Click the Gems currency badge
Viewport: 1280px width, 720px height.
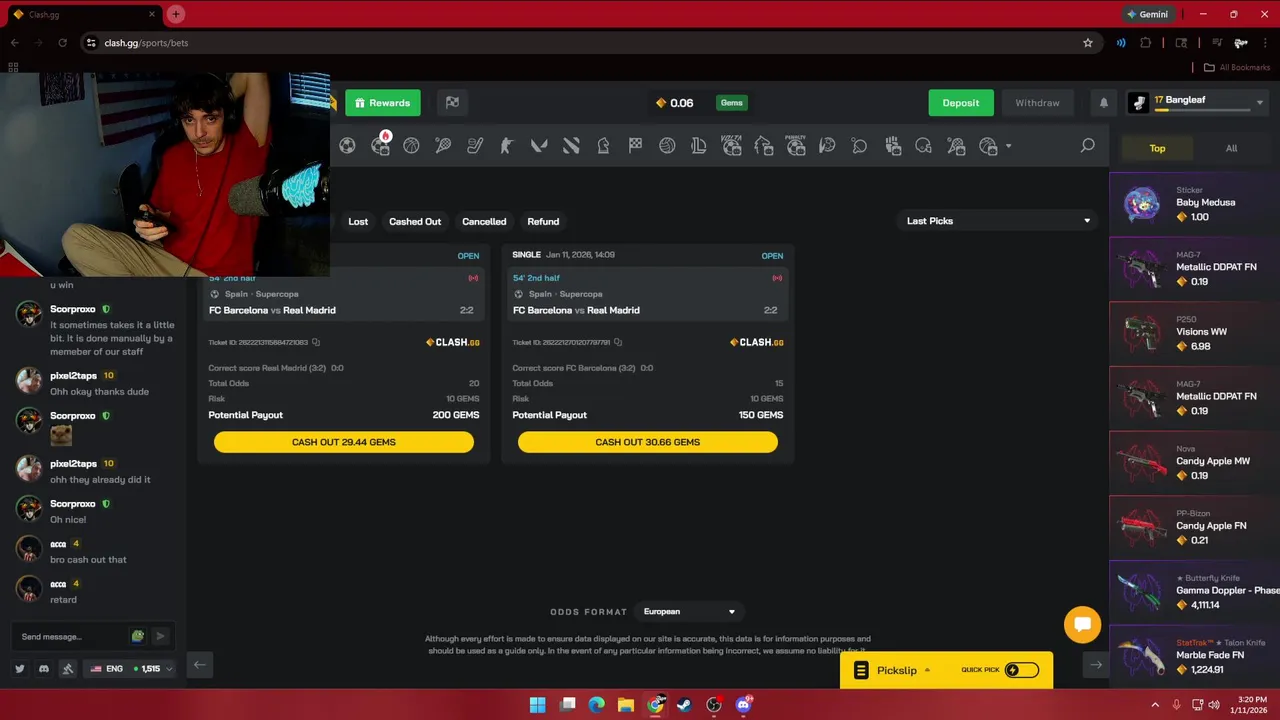pos(732,103)
